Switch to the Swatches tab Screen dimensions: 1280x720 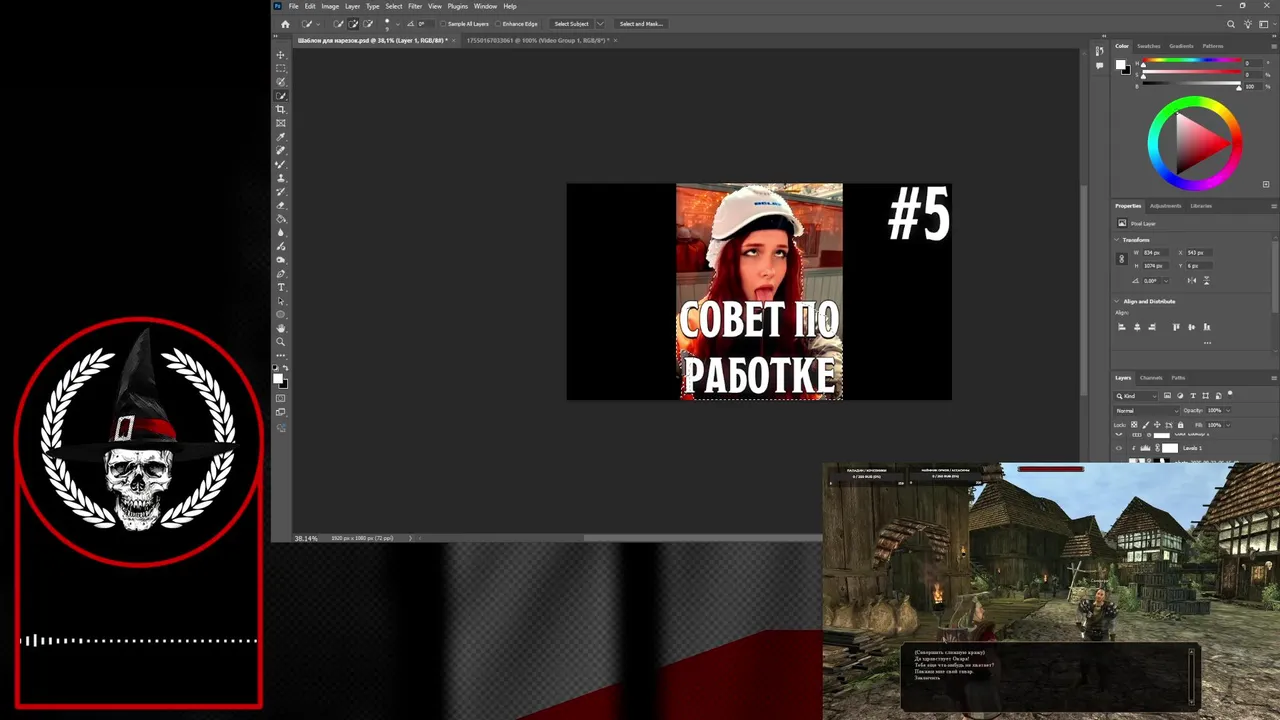pyautogui.click(x=1149, y=46)
